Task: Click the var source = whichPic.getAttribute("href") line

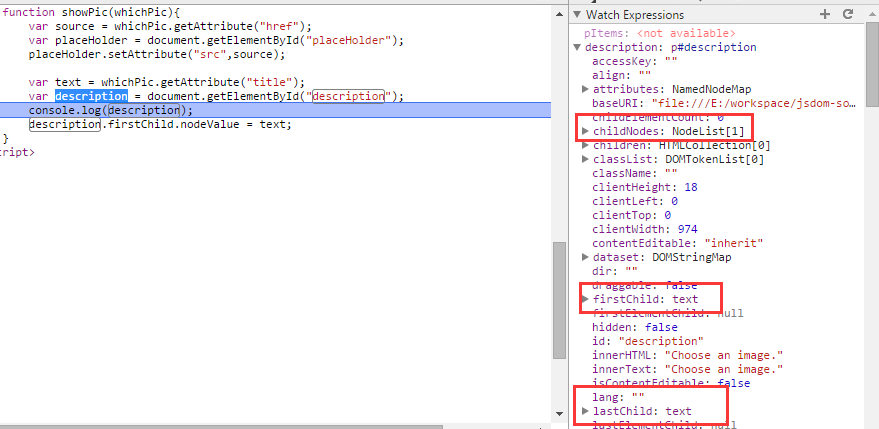Action: [x=170, y=26]
